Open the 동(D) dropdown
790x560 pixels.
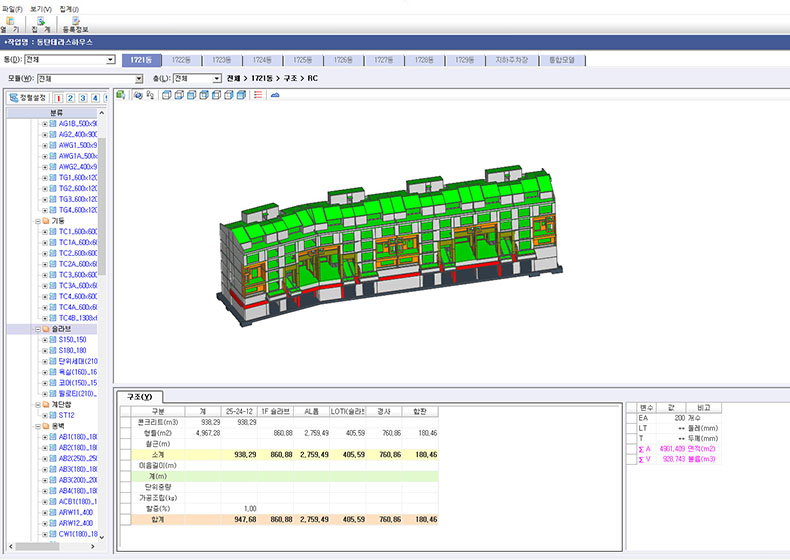(x=70, y=59)
